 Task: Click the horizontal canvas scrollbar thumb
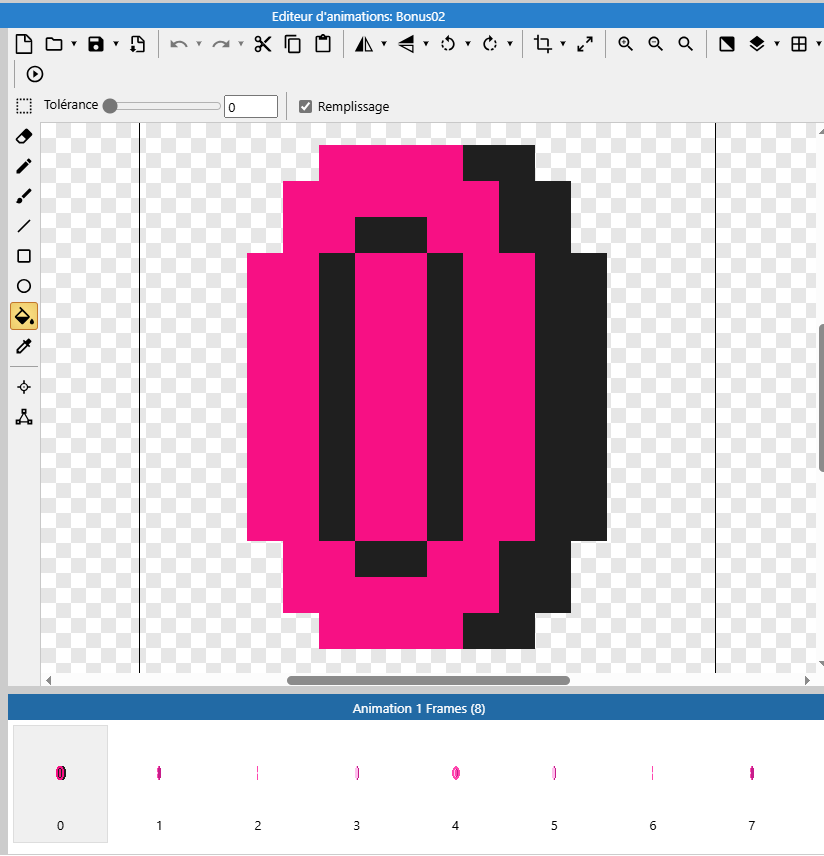point(428,680)
